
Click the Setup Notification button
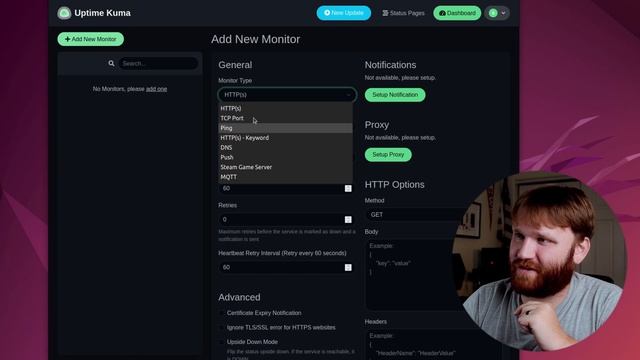point(395,95)
